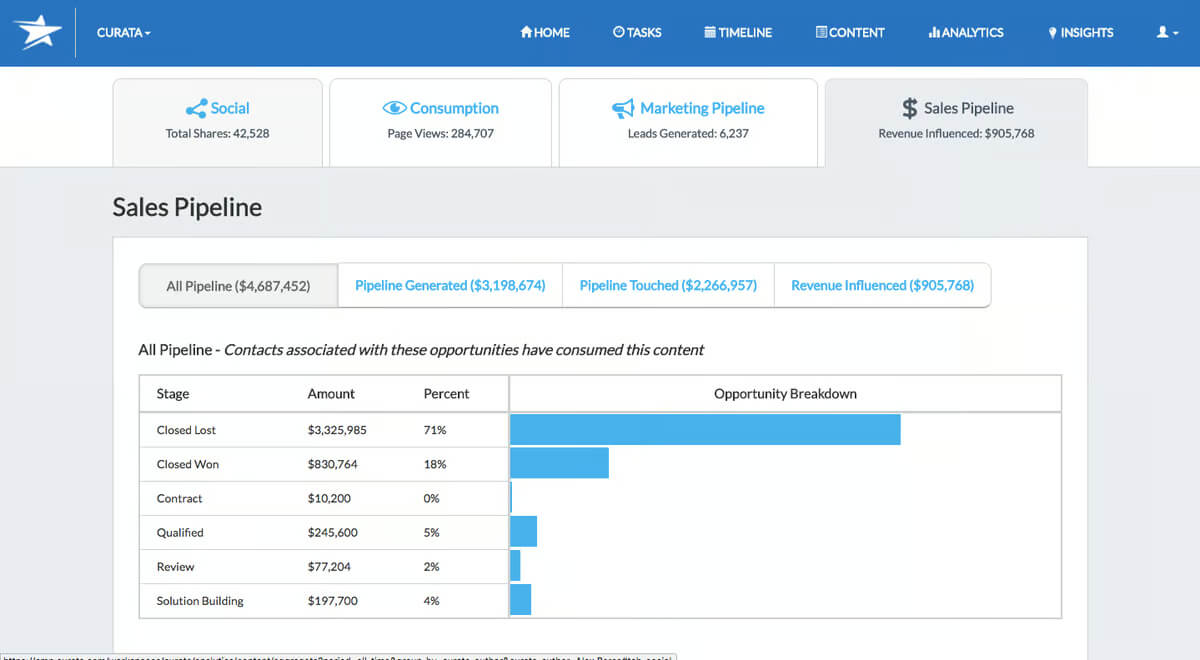Open the Timeline page
The width and height of the screenshot is (1200, 660).
tap(738, 32)
